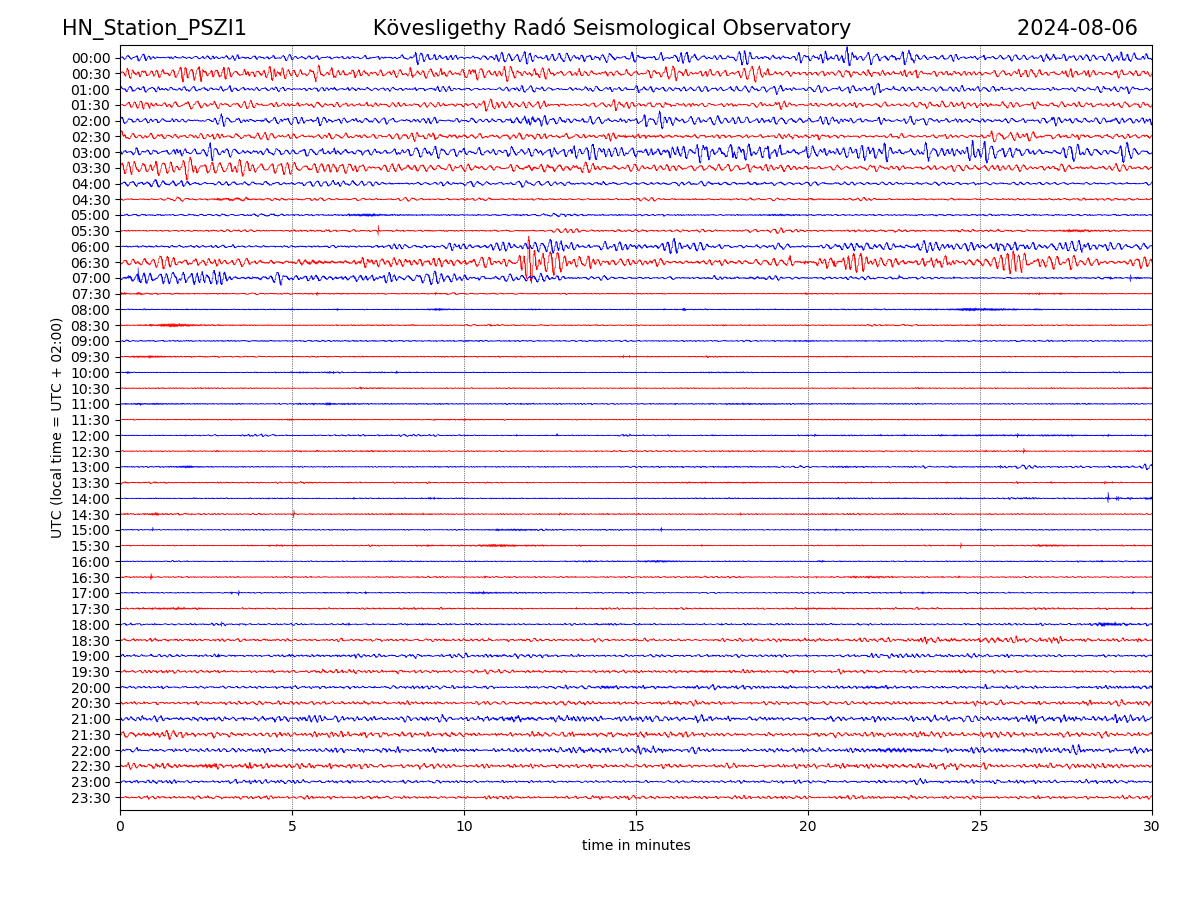Screen dimensions: 1200x900
Task: Select the 5 minute x-axis tick label
Action: [292, 827]
